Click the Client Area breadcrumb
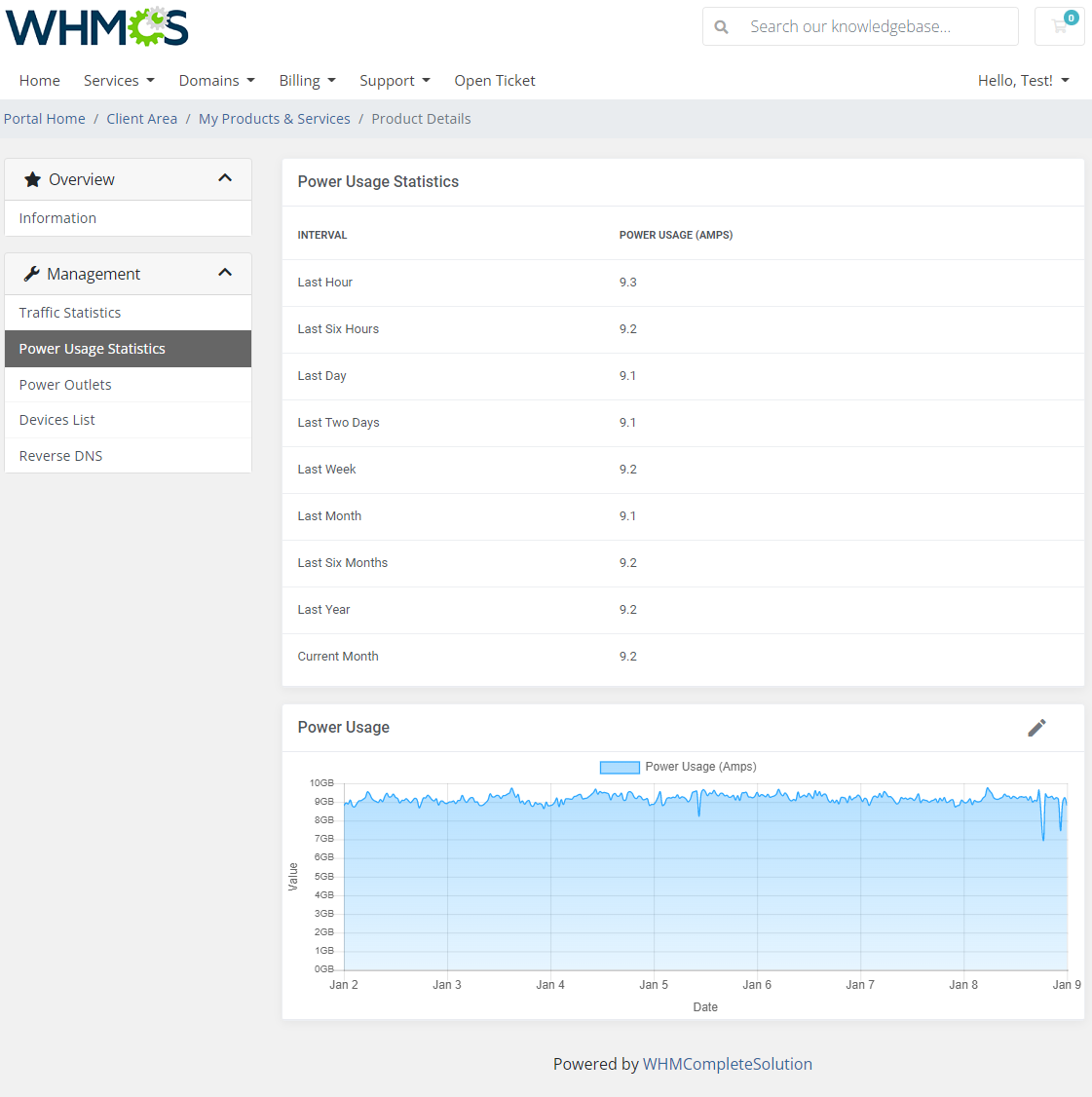1092x1097 pixels. pyautogui.click(x=142, y=119)
